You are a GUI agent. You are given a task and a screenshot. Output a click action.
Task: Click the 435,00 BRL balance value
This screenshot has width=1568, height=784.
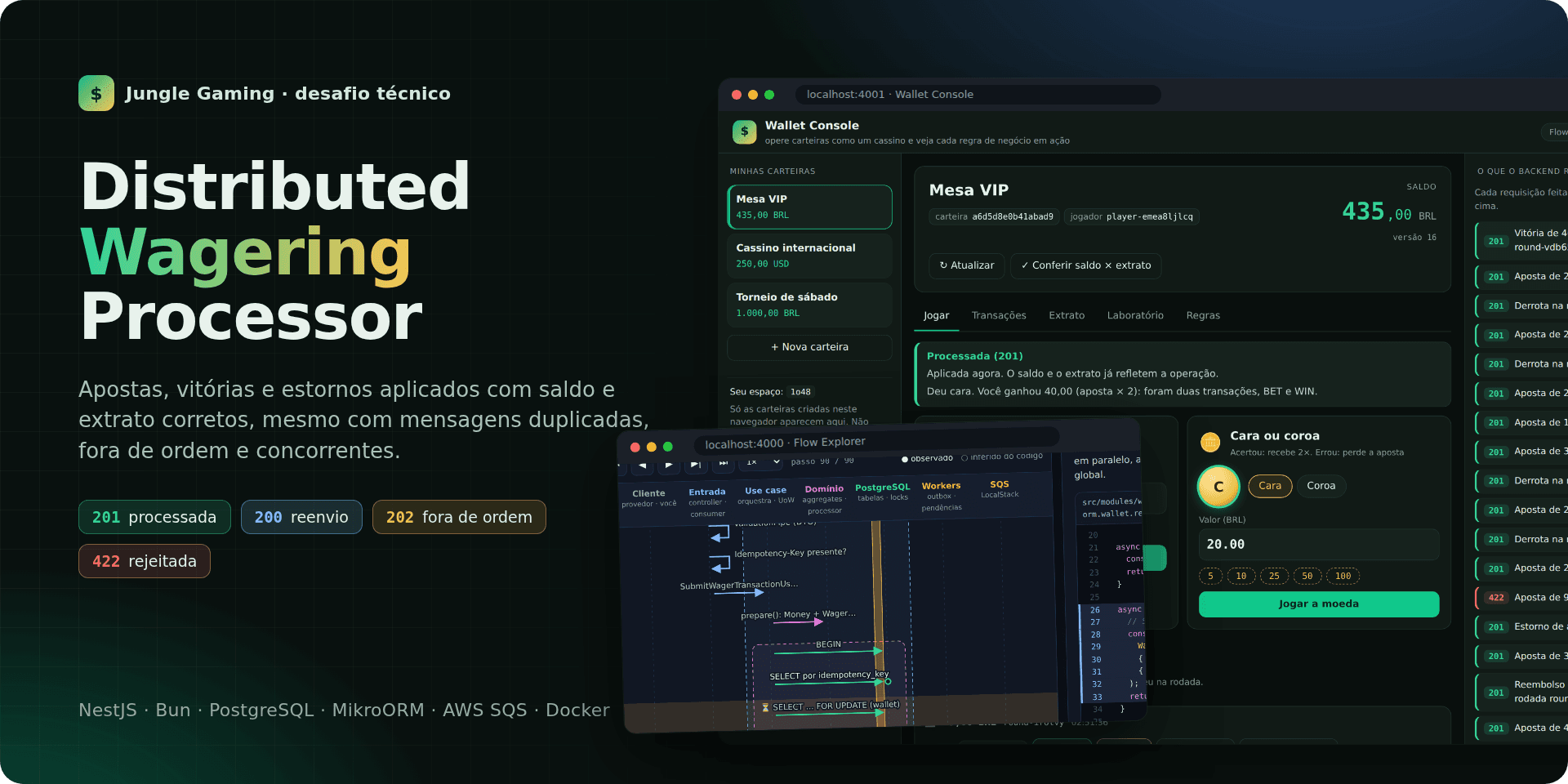coord(1388,212)
